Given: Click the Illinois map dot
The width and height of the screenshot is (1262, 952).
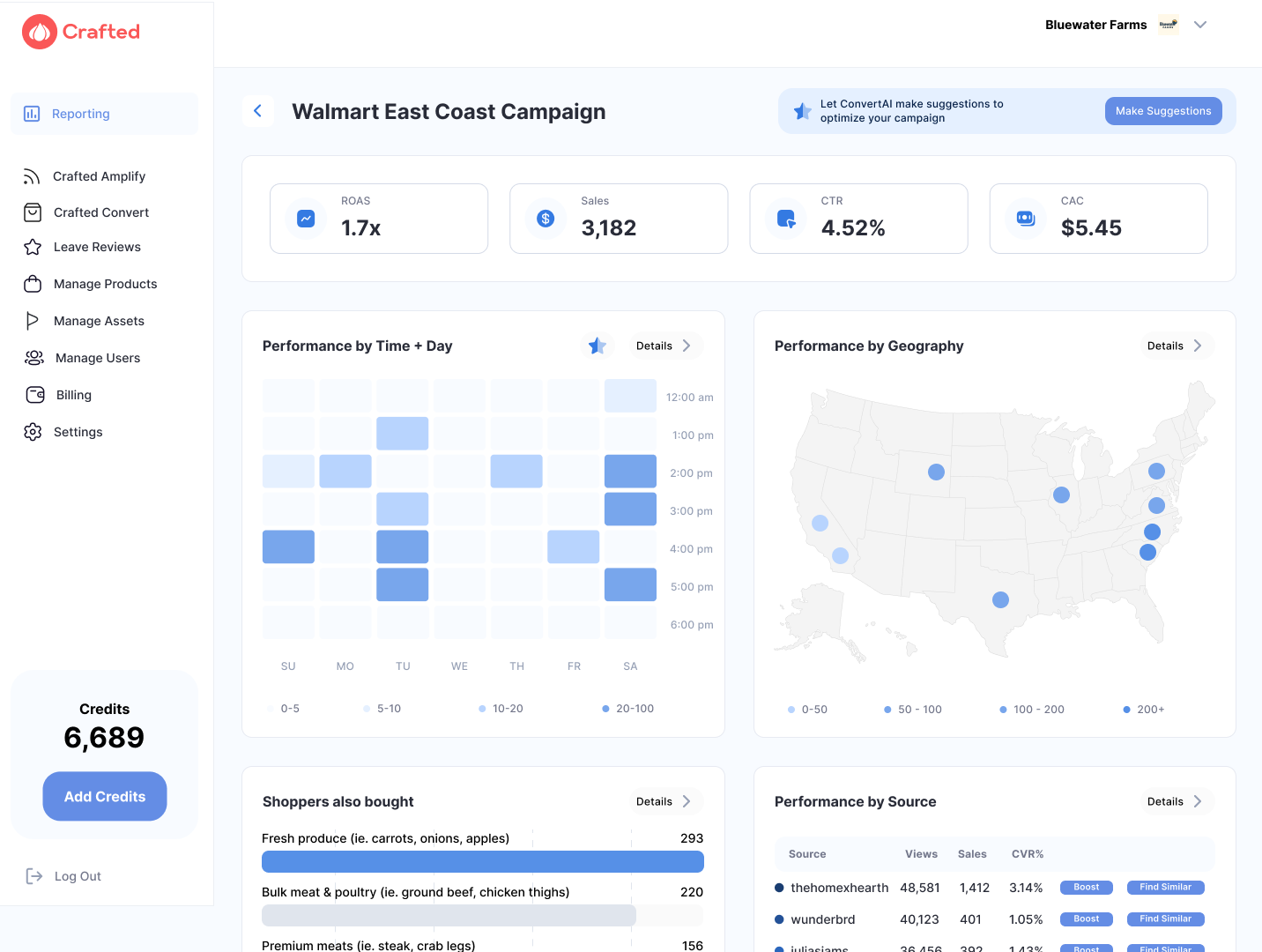Looking at the screenshot, I should point(1061,495).
